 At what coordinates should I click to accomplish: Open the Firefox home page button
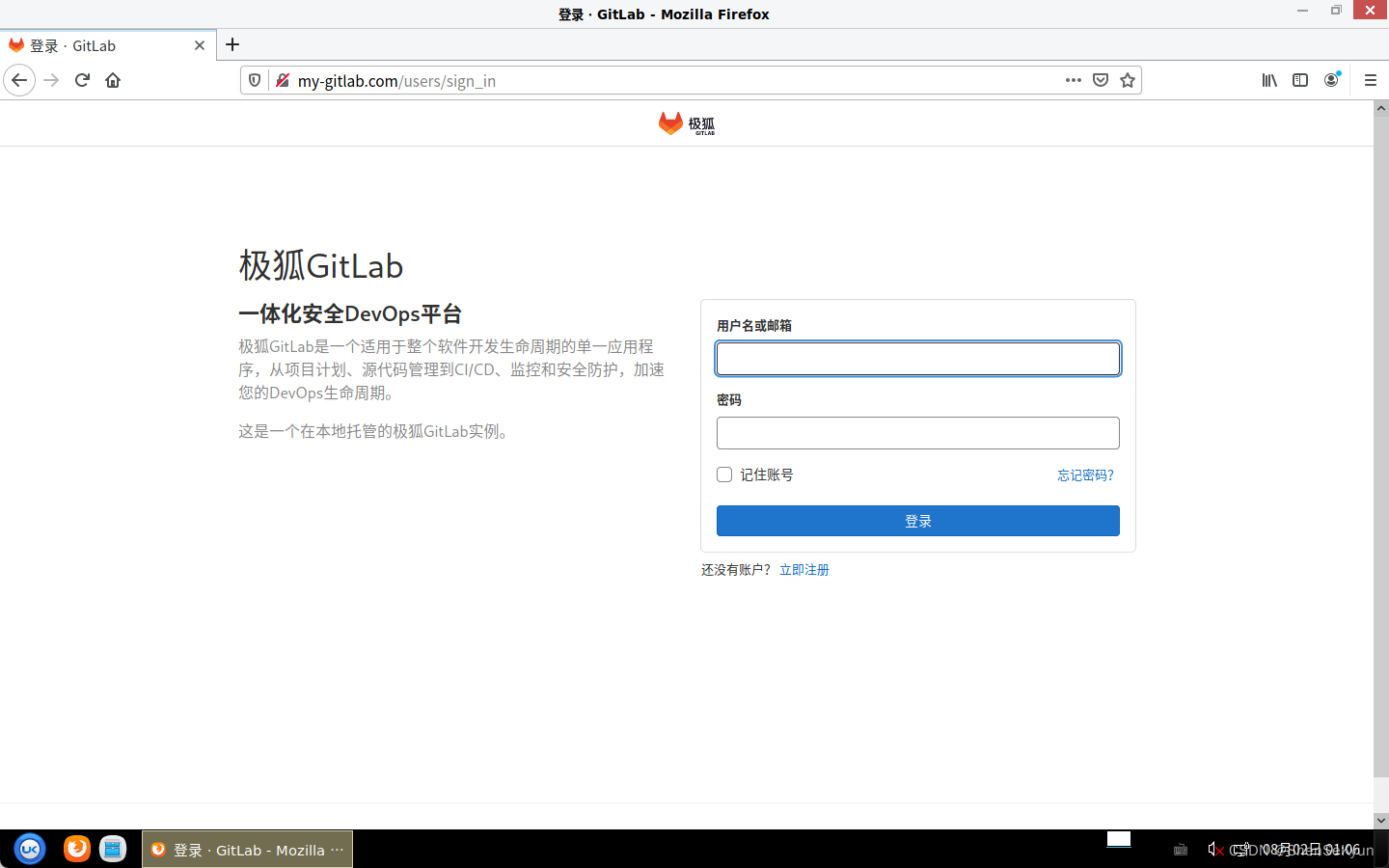click(113, 80)
